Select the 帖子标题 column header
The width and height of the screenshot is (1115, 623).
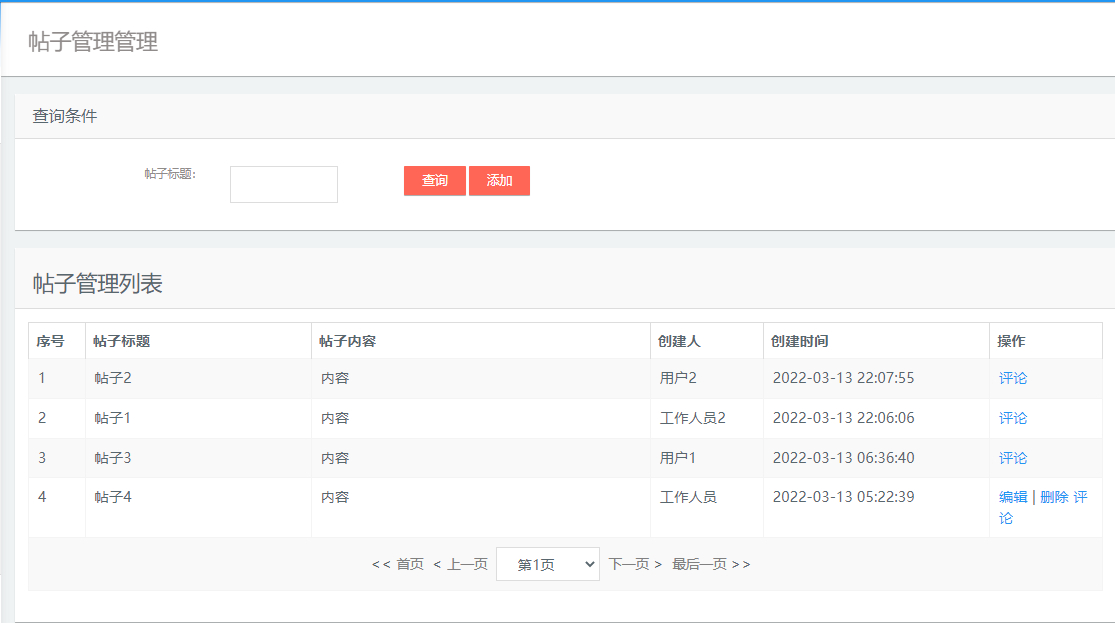click(x=122, y=340)
